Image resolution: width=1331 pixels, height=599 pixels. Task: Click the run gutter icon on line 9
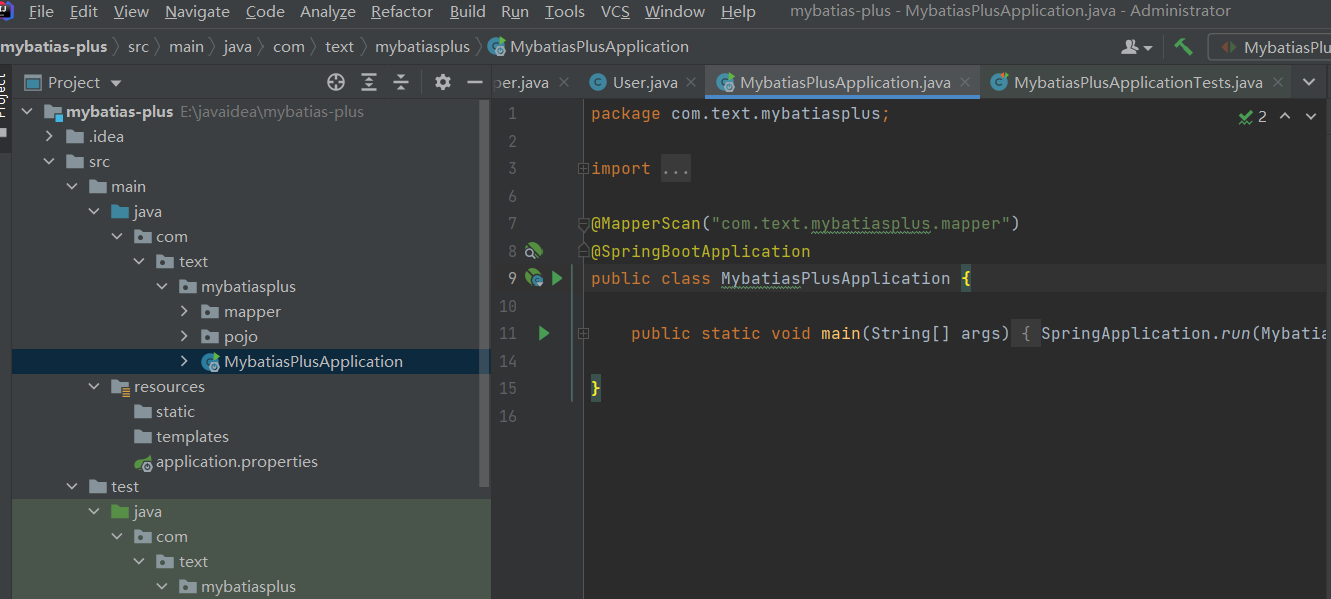[x=557, y=278]
